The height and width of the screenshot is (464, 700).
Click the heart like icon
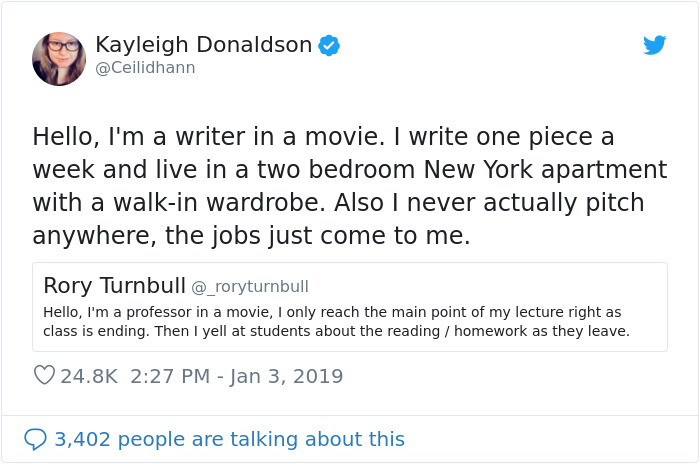click(44, 375)
